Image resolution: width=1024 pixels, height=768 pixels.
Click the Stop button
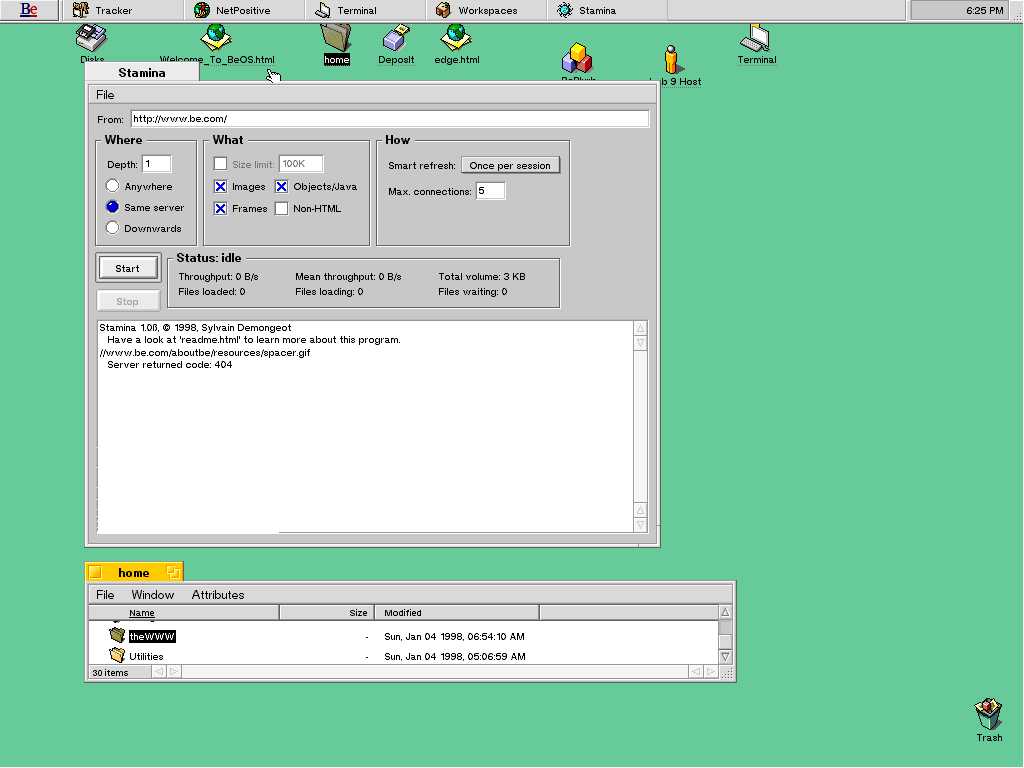click(127, 301)
